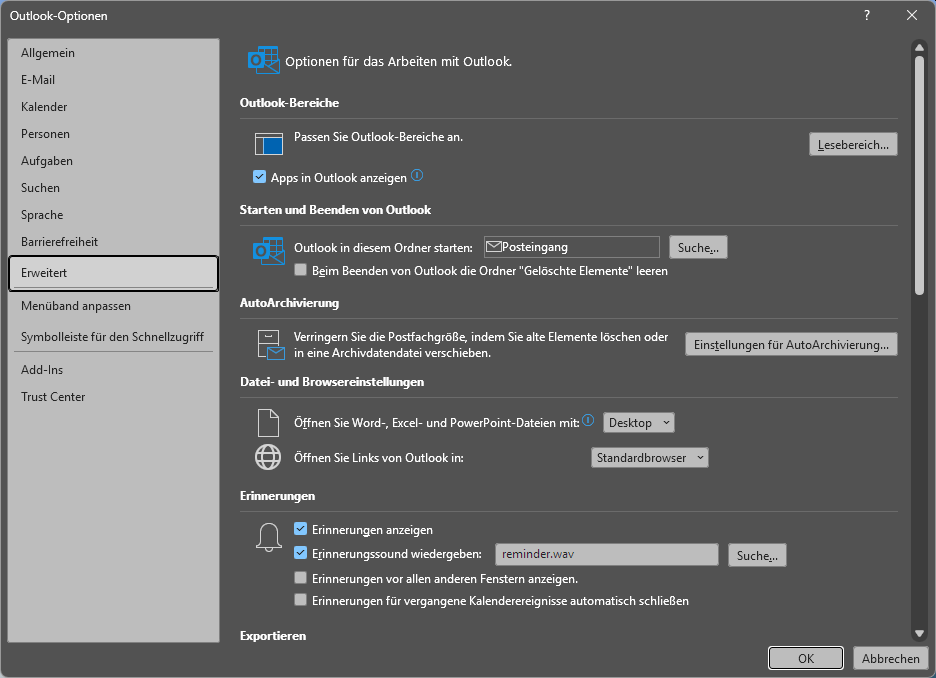Open the Allgemein options category
This screenshot has height=678, width=936.
point(113,53)
